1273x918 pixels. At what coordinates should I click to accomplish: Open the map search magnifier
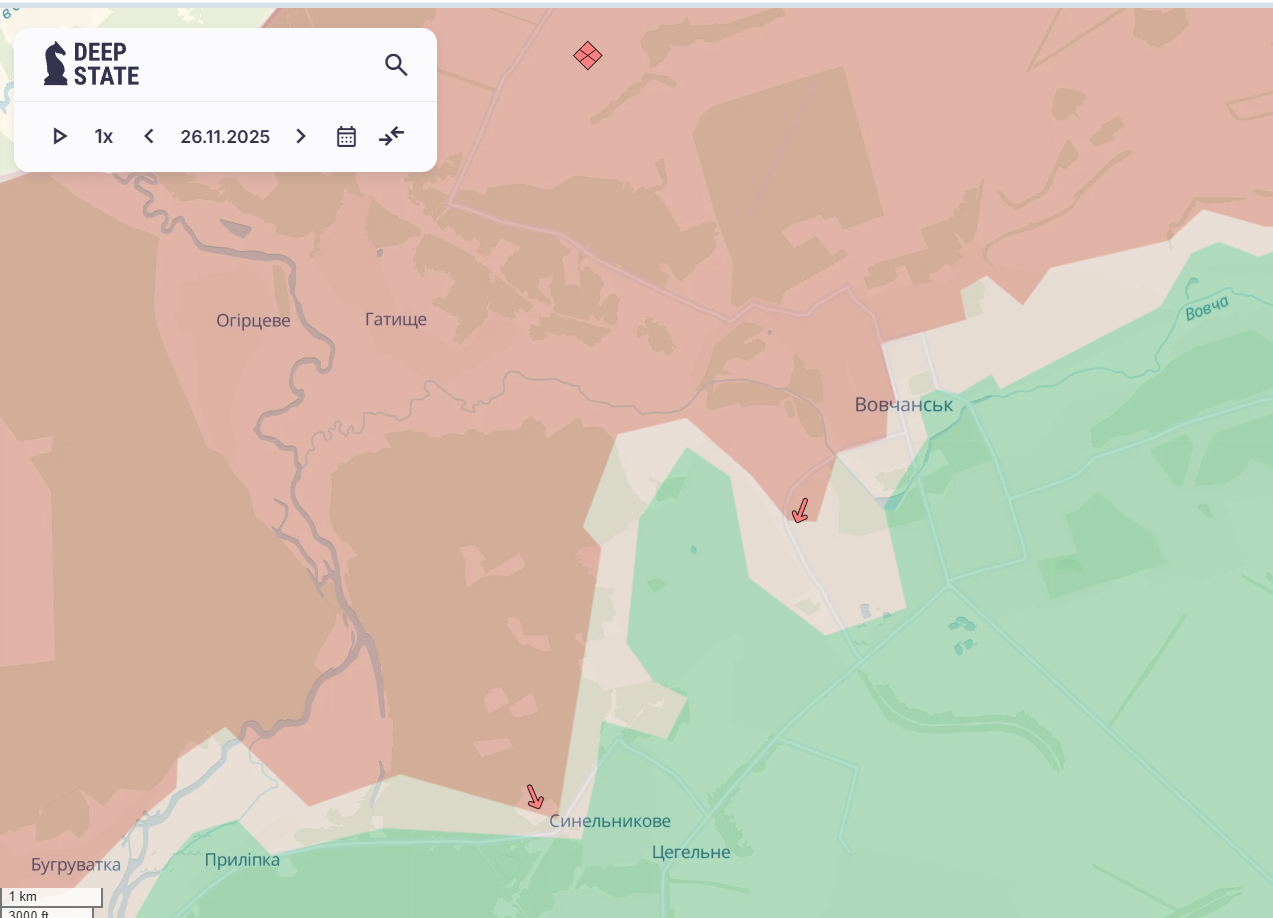(x=396, y=65)
